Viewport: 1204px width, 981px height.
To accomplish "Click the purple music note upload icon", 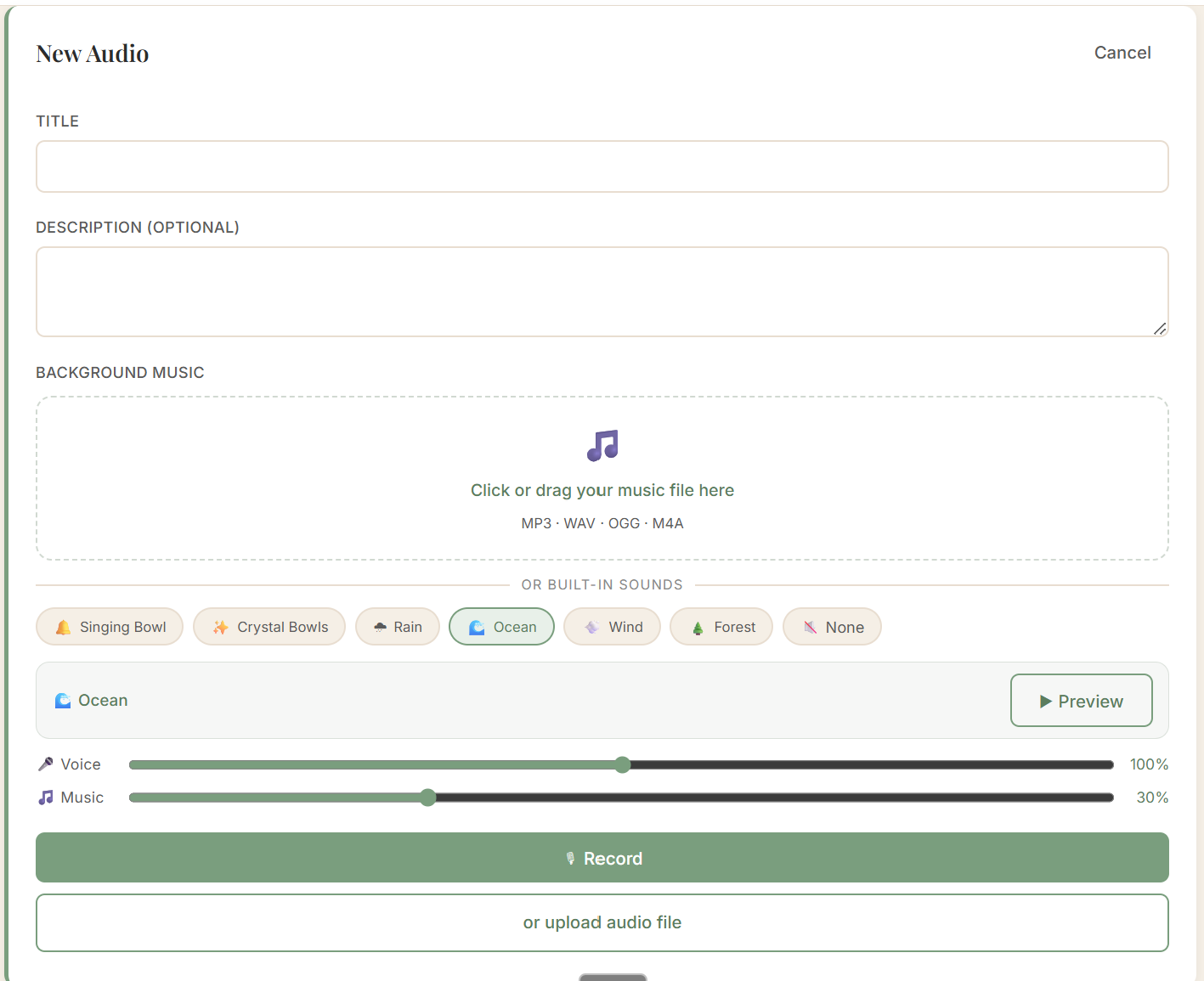I will point(602,445).
